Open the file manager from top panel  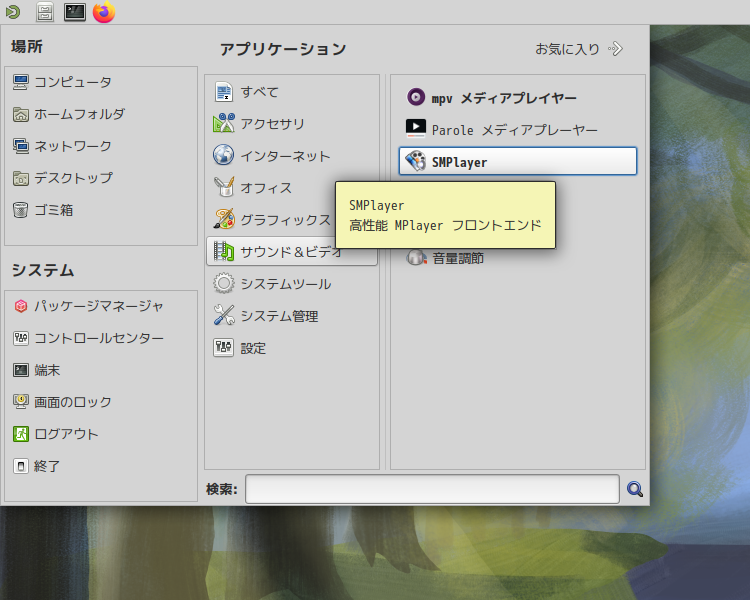pyautogui.click(x=44, y=12)
